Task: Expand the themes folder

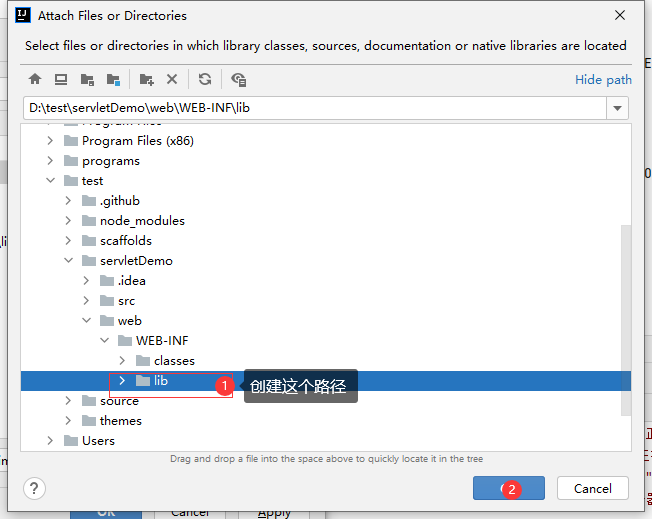Action: click(68, 420)
